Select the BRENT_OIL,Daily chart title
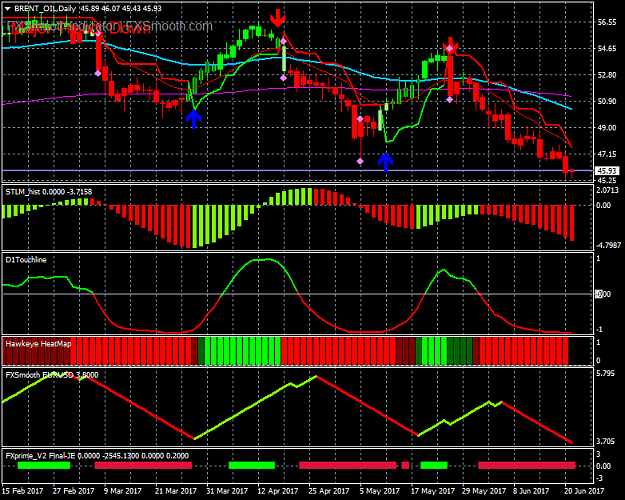Screen dimensions: 625x500 pos(45,9)
